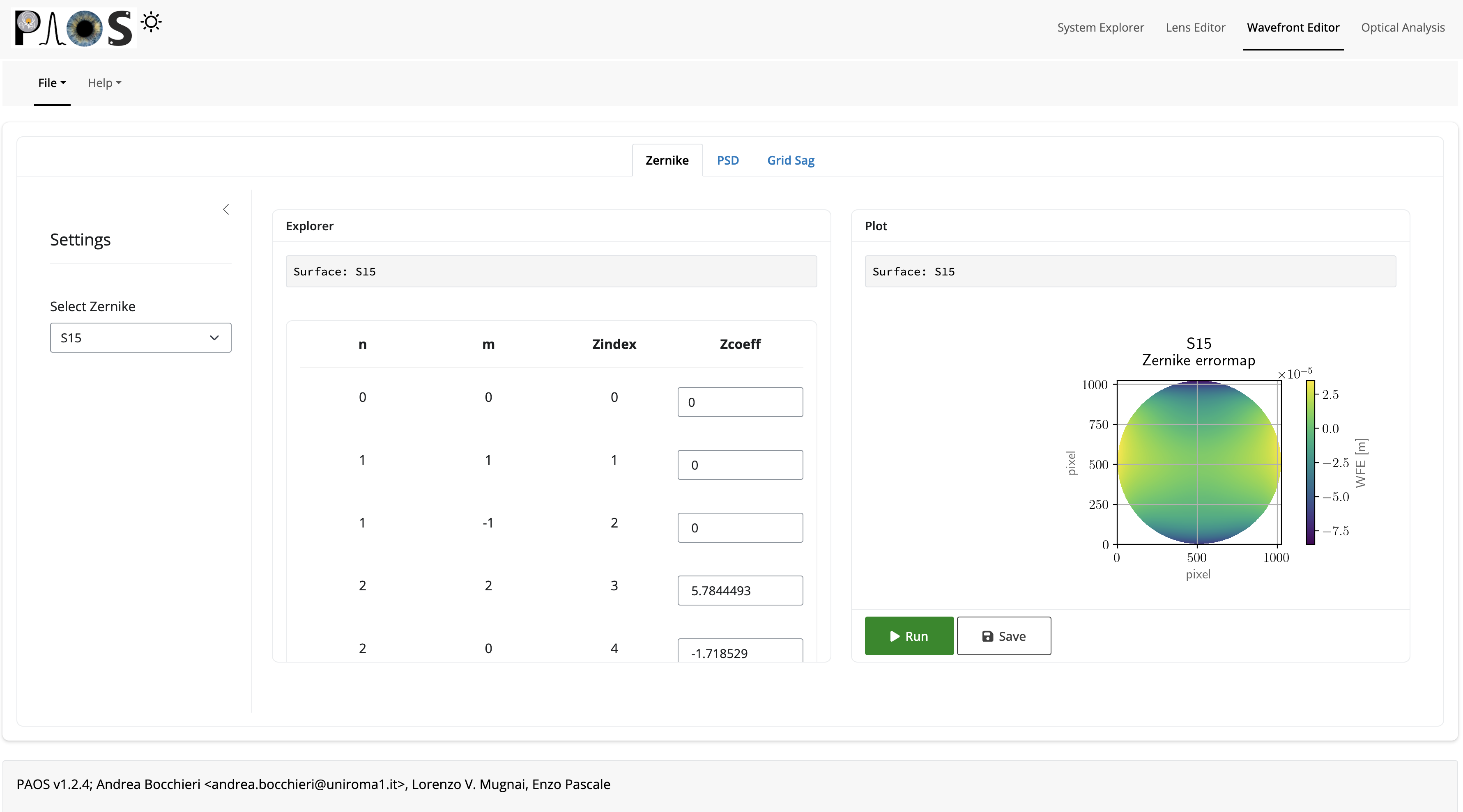Edit Zcoeff field showing -1.718529
1463x812 pixels.
pyautogui.click(x=740, y=651)
